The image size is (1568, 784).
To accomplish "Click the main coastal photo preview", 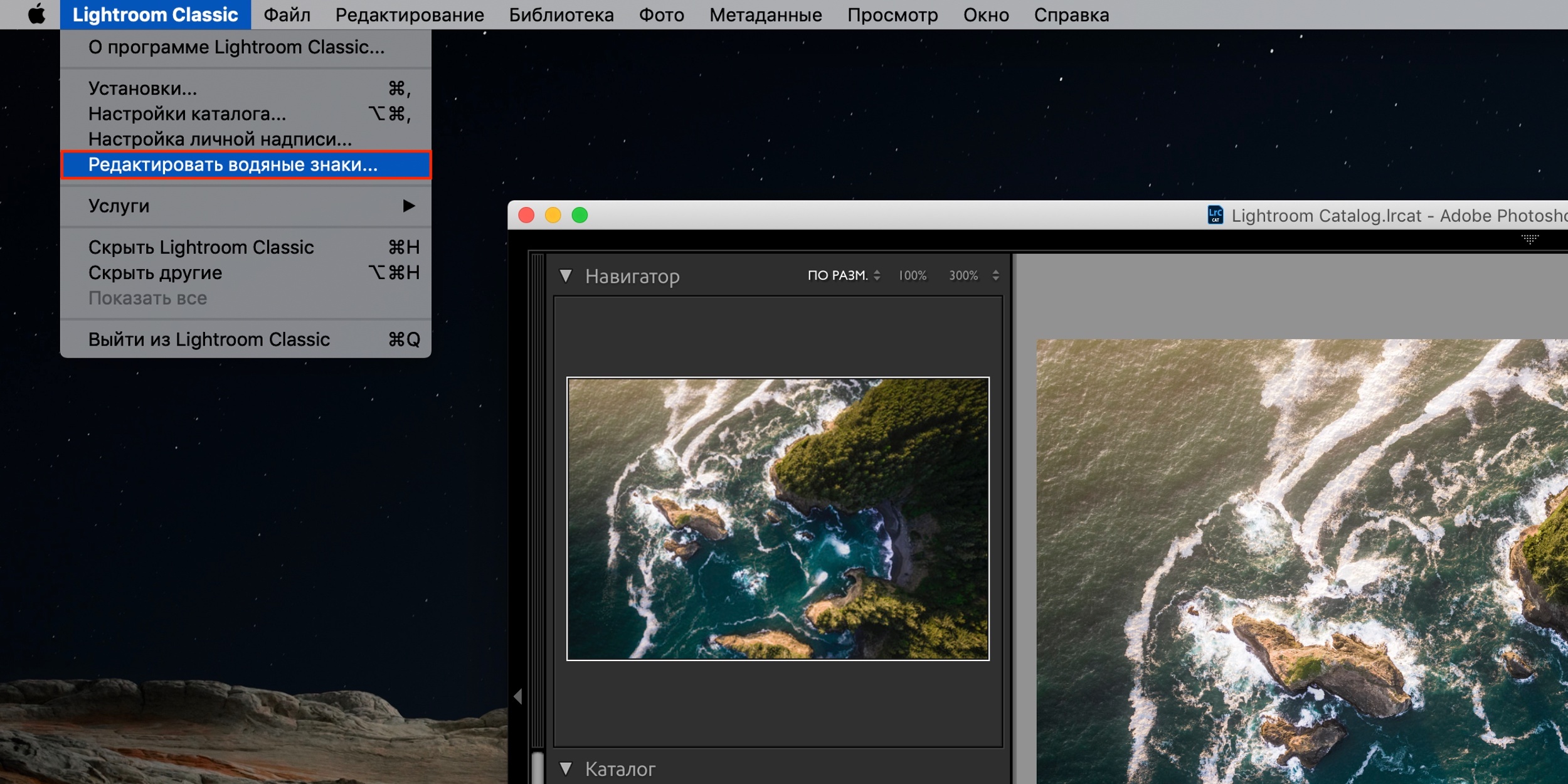I will click(1302, 561).
